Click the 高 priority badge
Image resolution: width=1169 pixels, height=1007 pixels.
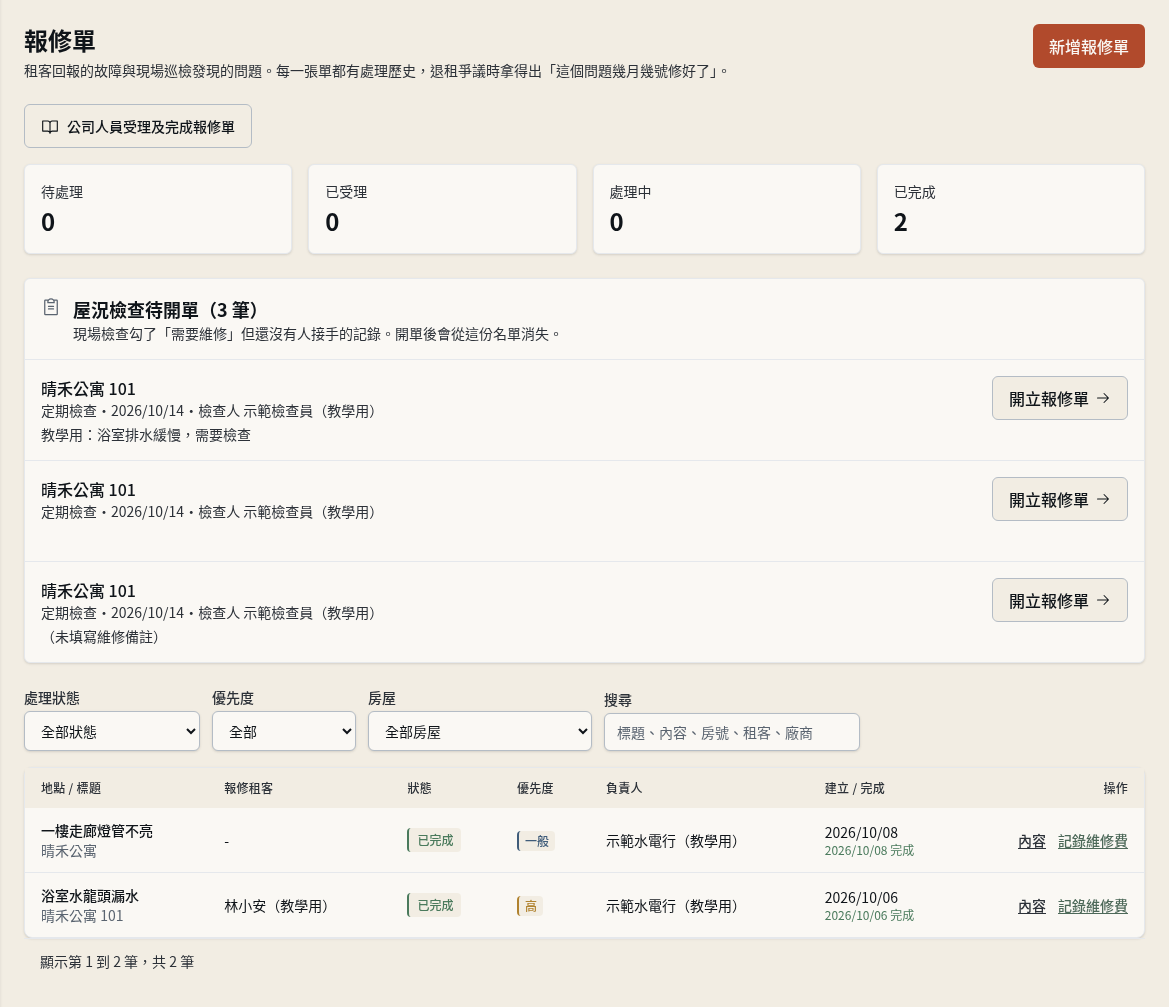click(530, 906)
